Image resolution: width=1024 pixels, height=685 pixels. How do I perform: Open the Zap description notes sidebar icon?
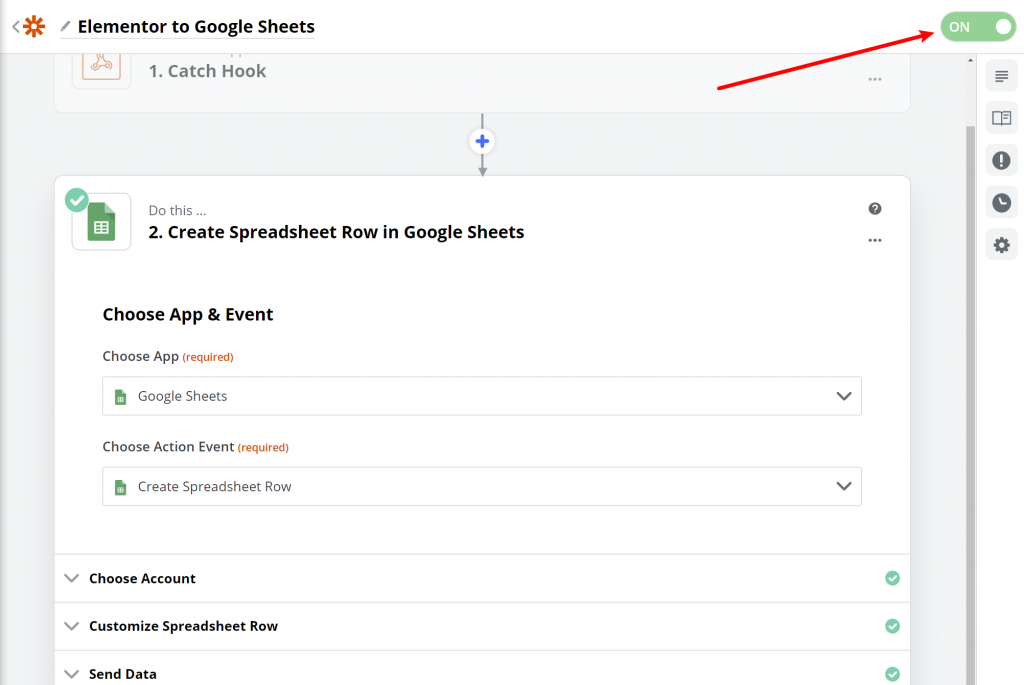1001,77
